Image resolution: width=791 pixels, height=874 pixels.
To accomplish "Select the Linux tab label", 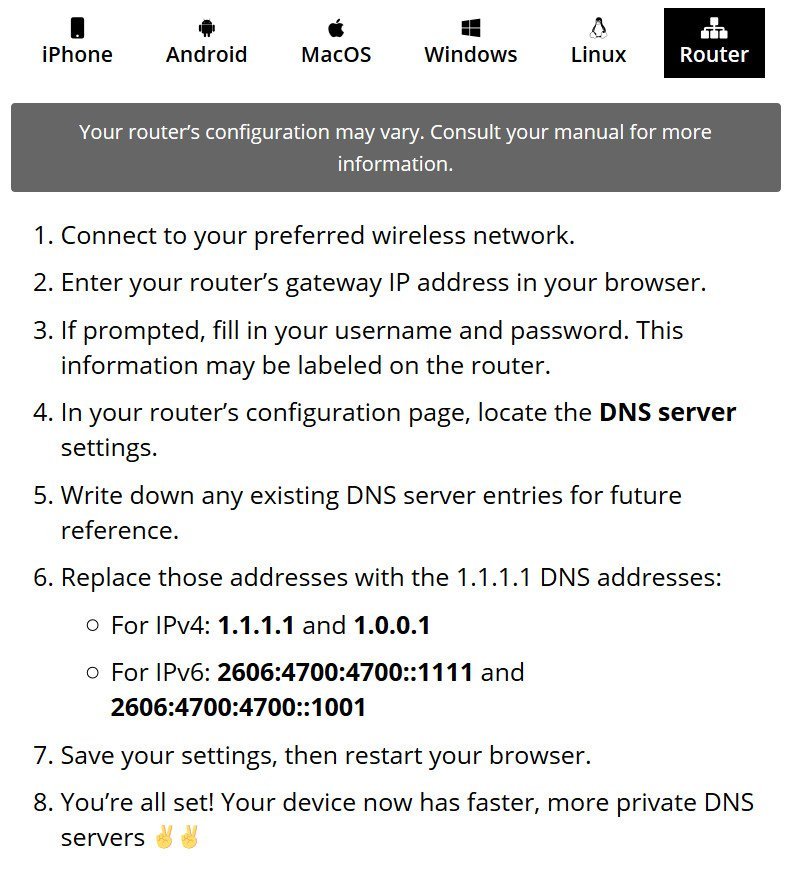I will 599,55.
